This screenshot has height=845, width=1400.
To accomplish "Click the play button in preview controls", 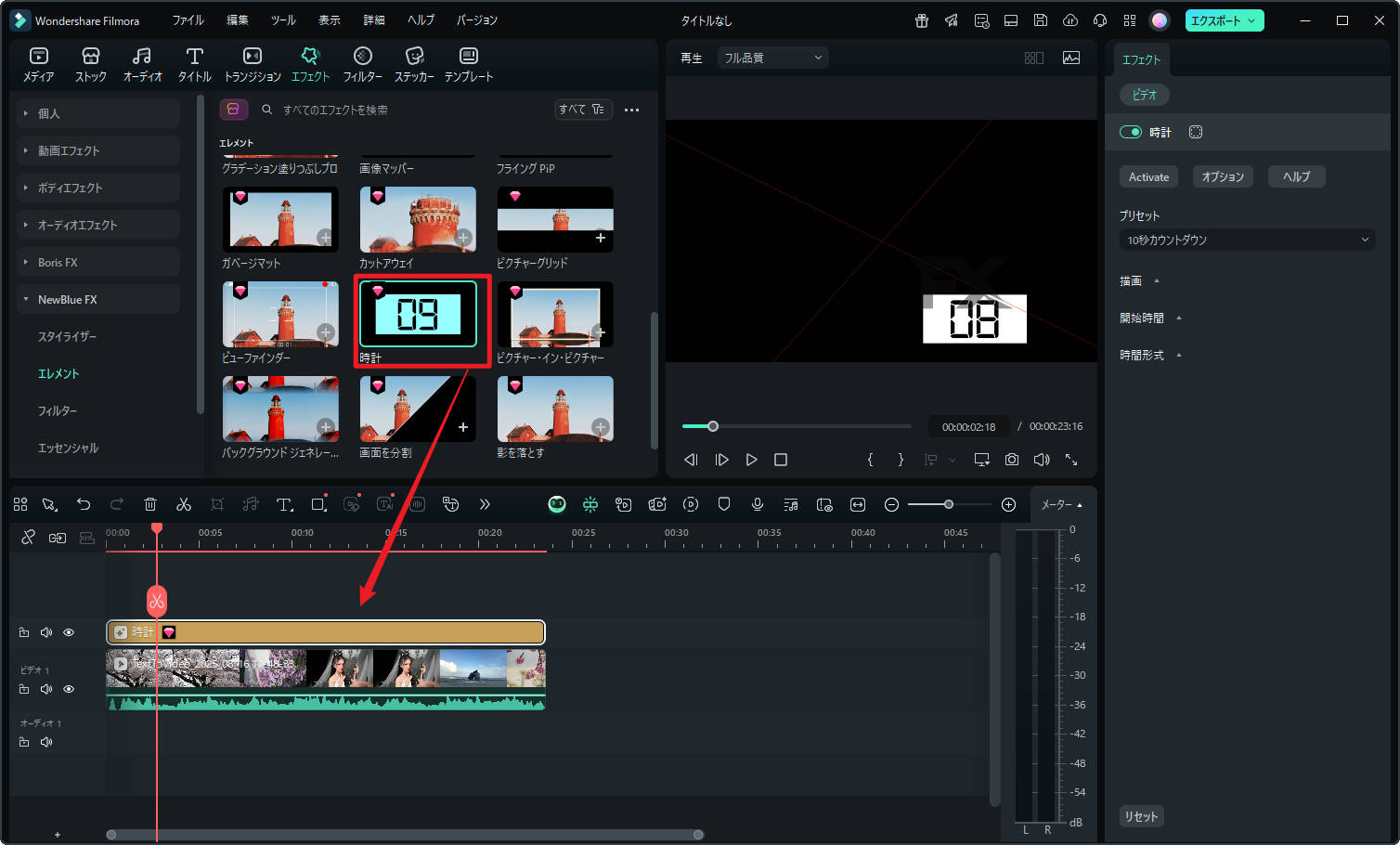I will point(751,460).
